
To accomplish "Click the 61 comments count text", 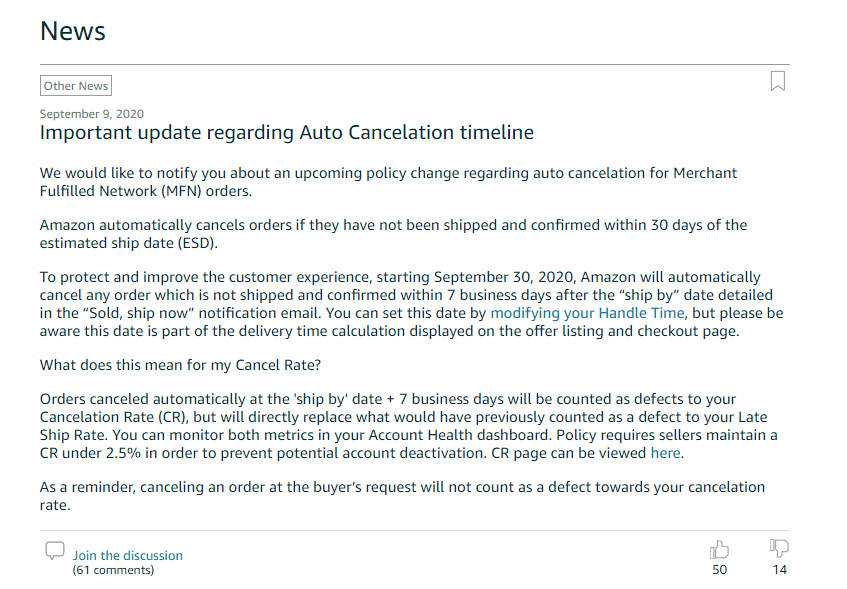I will 113,570.
